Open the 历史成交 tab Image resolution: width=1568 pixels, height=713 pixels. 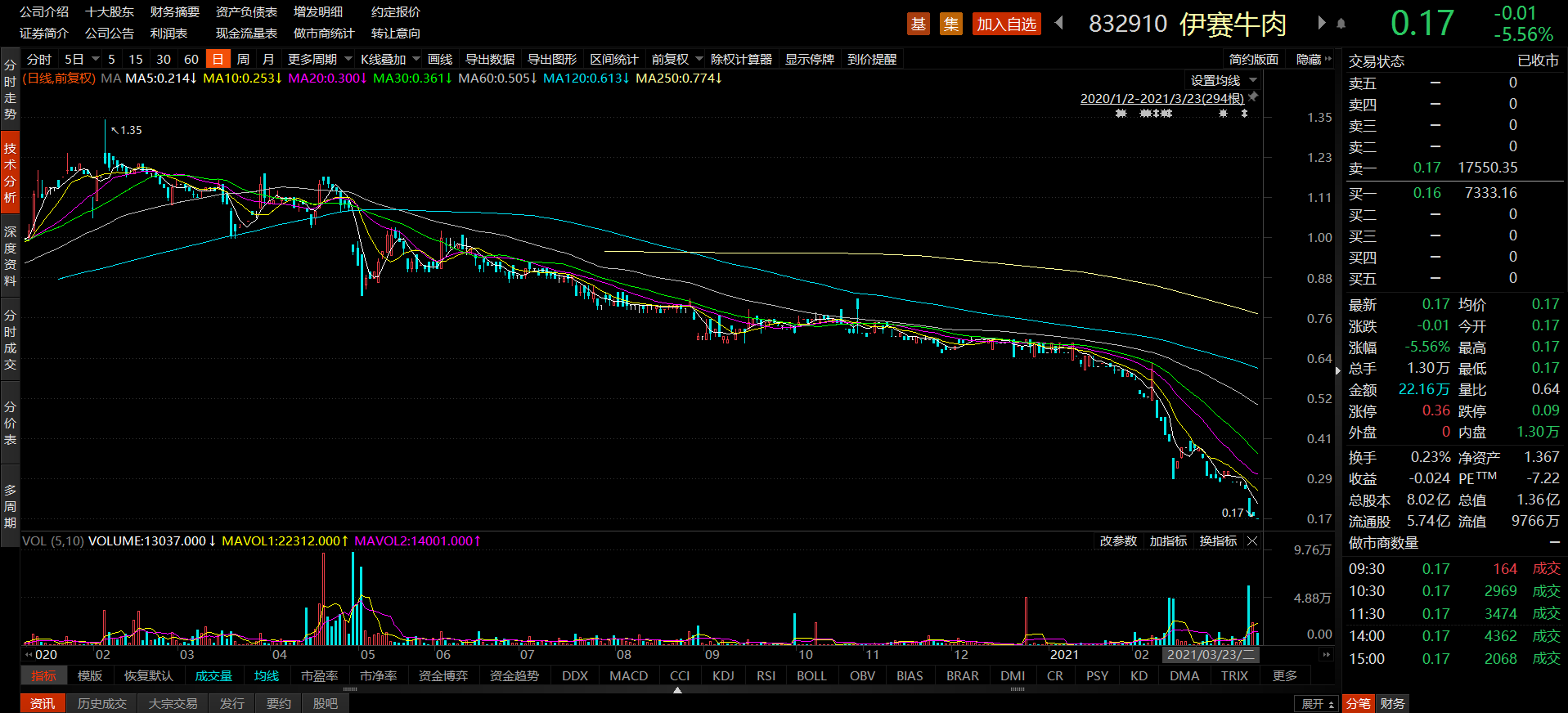click(102, 704)
